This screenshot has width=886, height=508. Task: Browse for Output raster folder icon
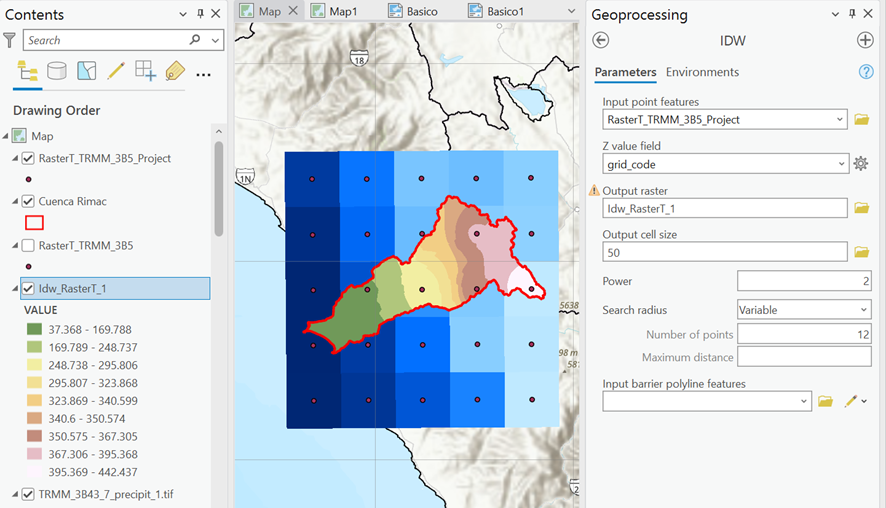862,208
